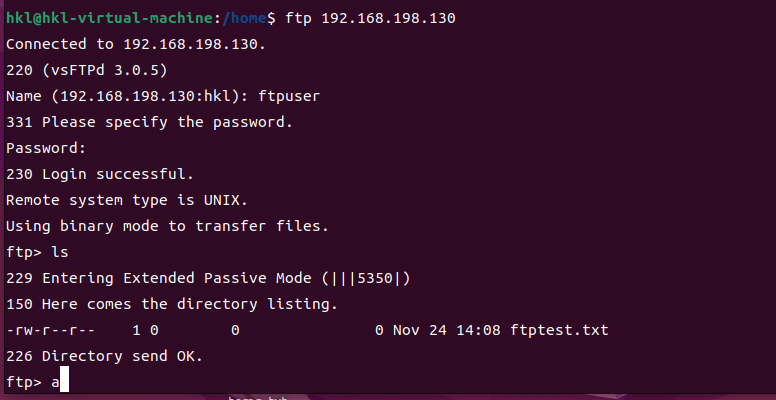The image size is (776, 400).
Task: Click the 'Connected to 192.168.198.130.' line
Action: coord(136,45)
